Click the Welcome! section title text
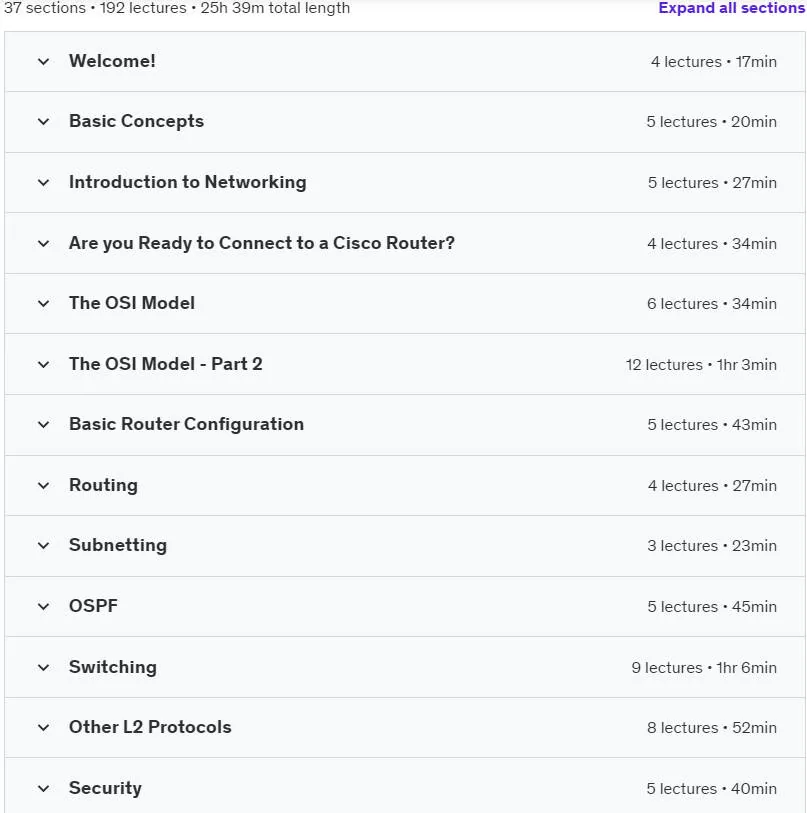The width and height of the screenshot is (807, 813). click(112, 61)
